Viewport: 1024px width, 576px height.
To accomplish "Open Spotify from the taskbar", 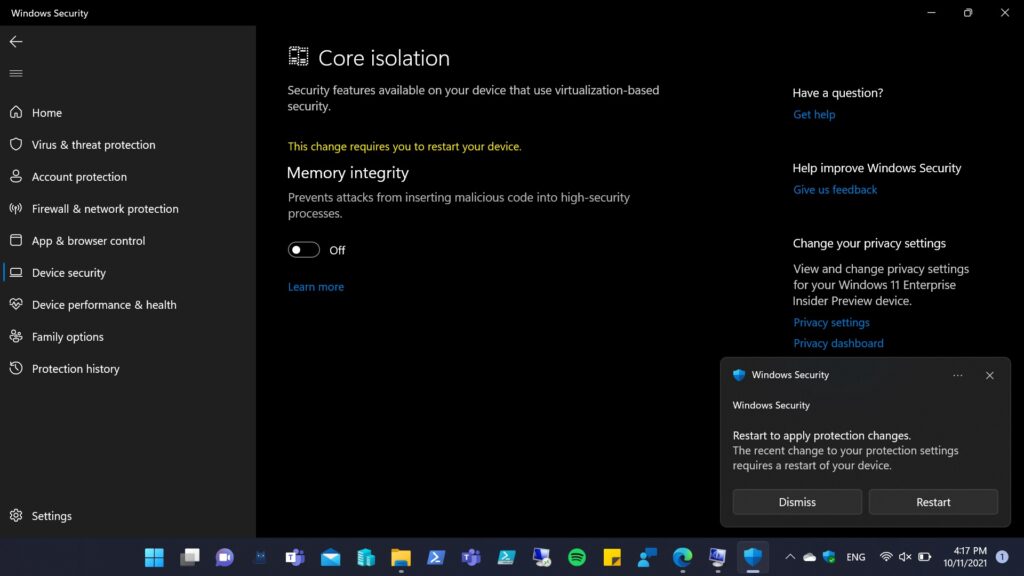I will (x=577, y=557).
